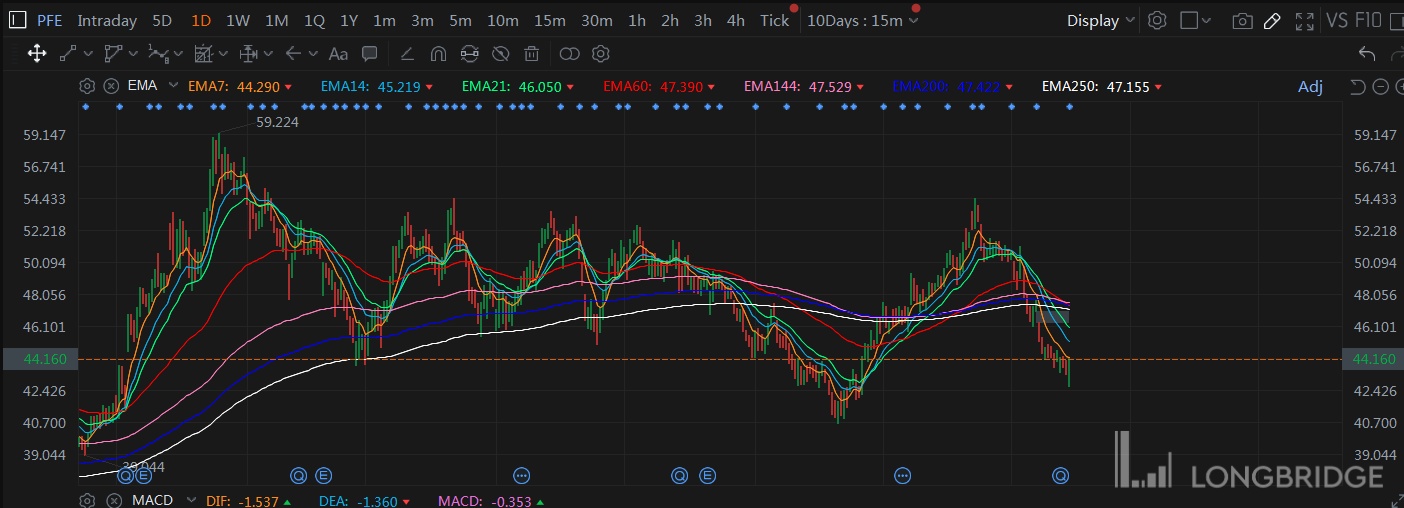This screenshot has height=508, width=1404.
Task: Open chart settings gear next to Display
Action: (x=1157, y=20)
